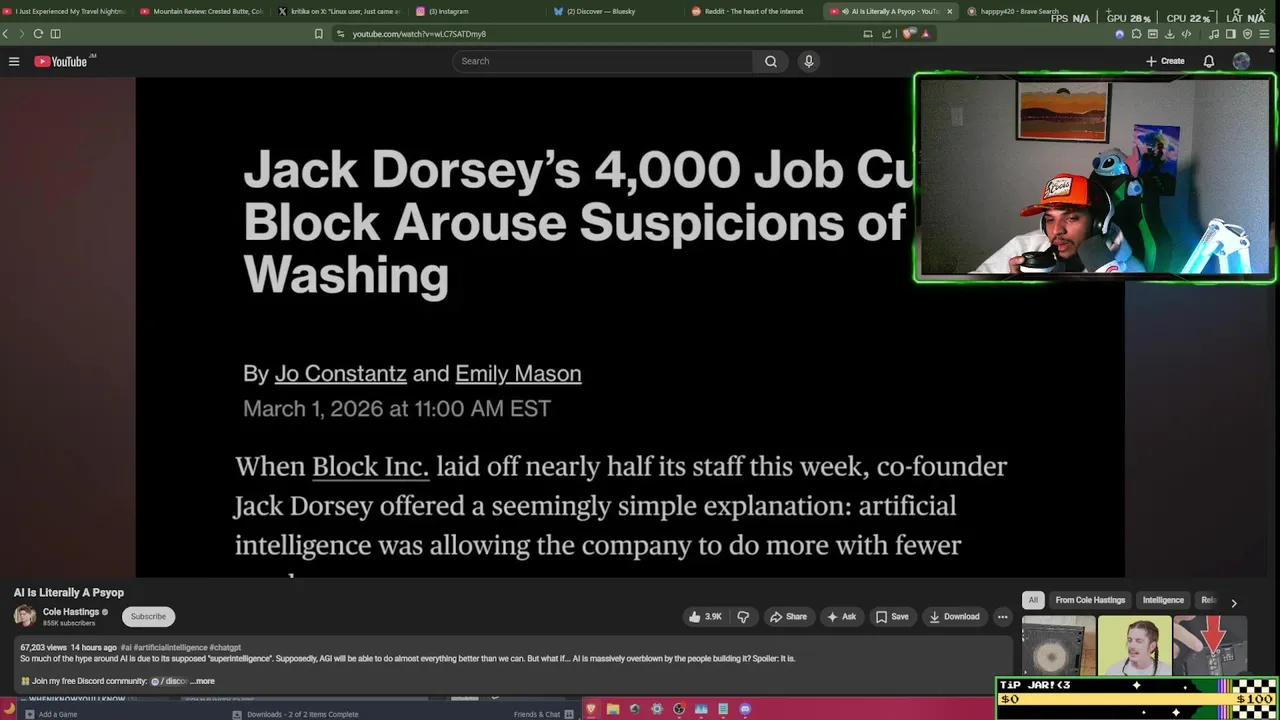Open the Create dropdown button
Image resolution: width=1280 pixels, height=720 pixels.
click(x=1166, y=61)
